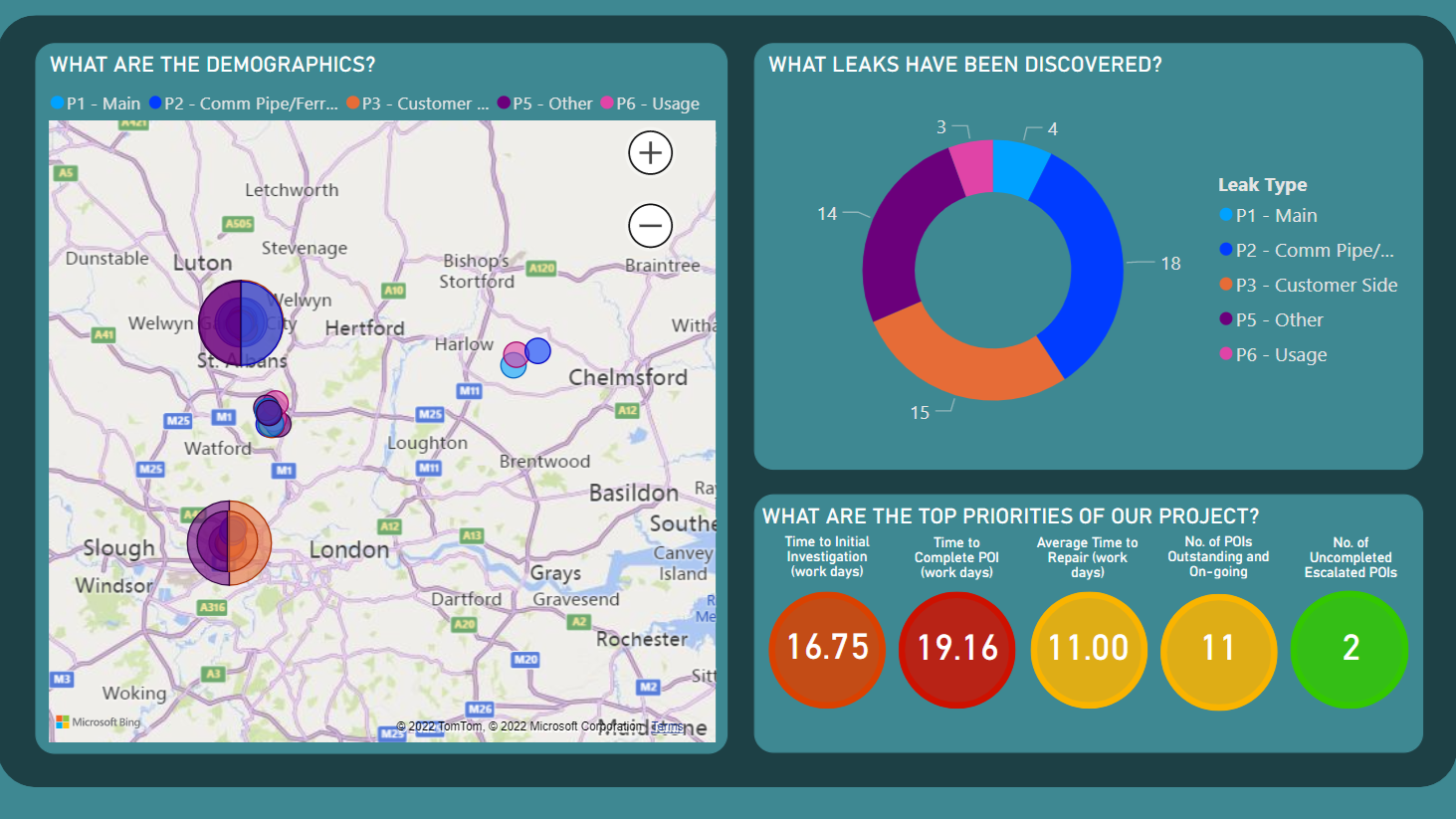The image size is (1456, 819).
Task: Filter by P6 - Usage in Leak Type legend
Action: (1274, 355)
